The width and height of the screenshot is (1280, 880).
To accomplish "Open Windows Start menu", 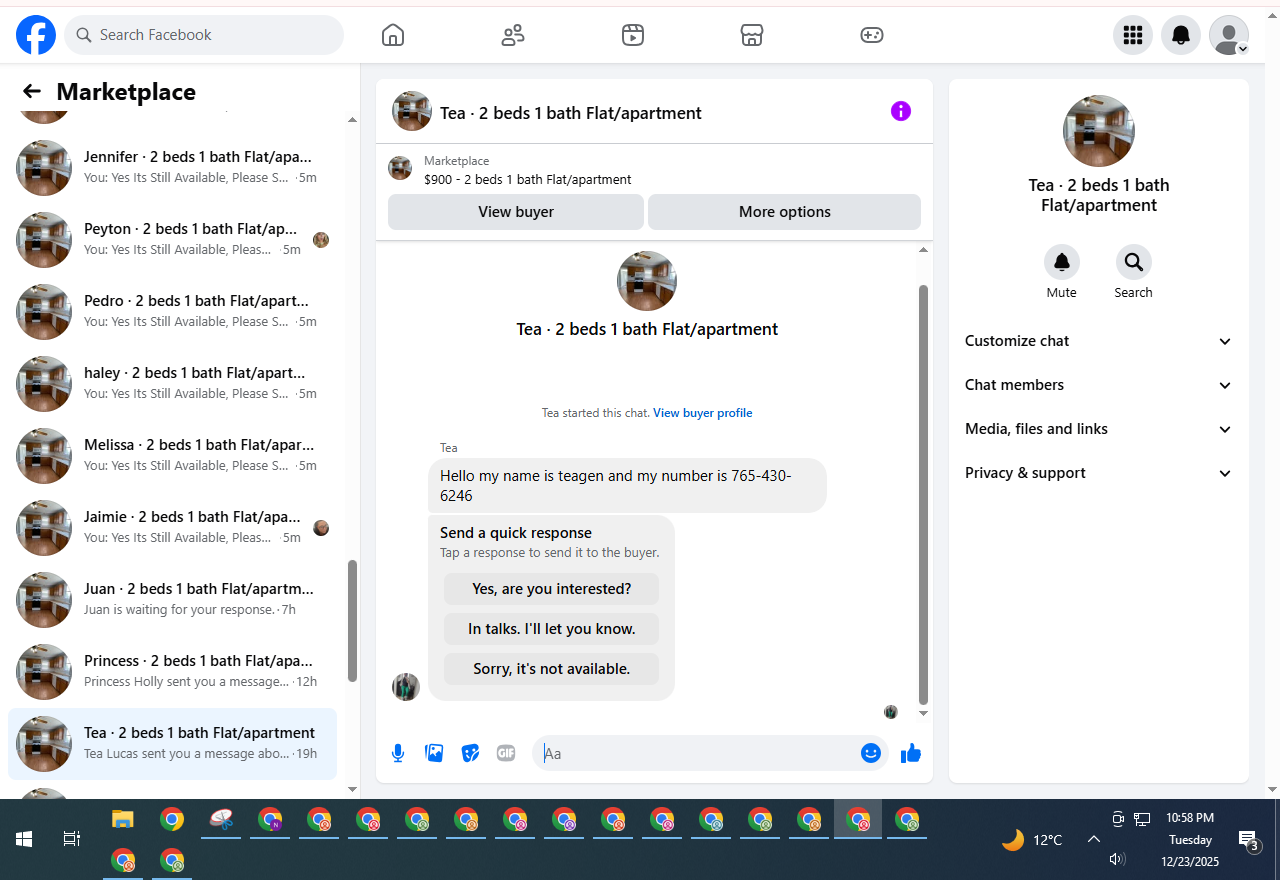I will [24, 839].
